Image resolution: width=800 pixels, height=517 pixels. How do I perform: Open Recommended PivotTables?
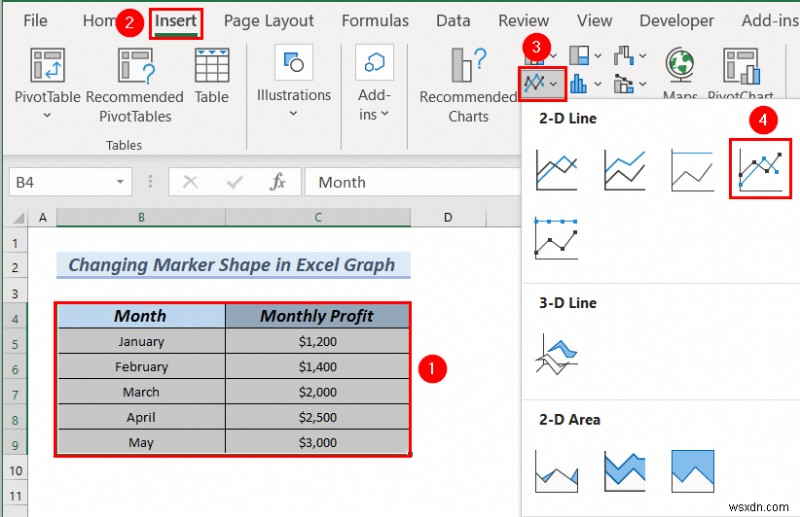[135, 84]
